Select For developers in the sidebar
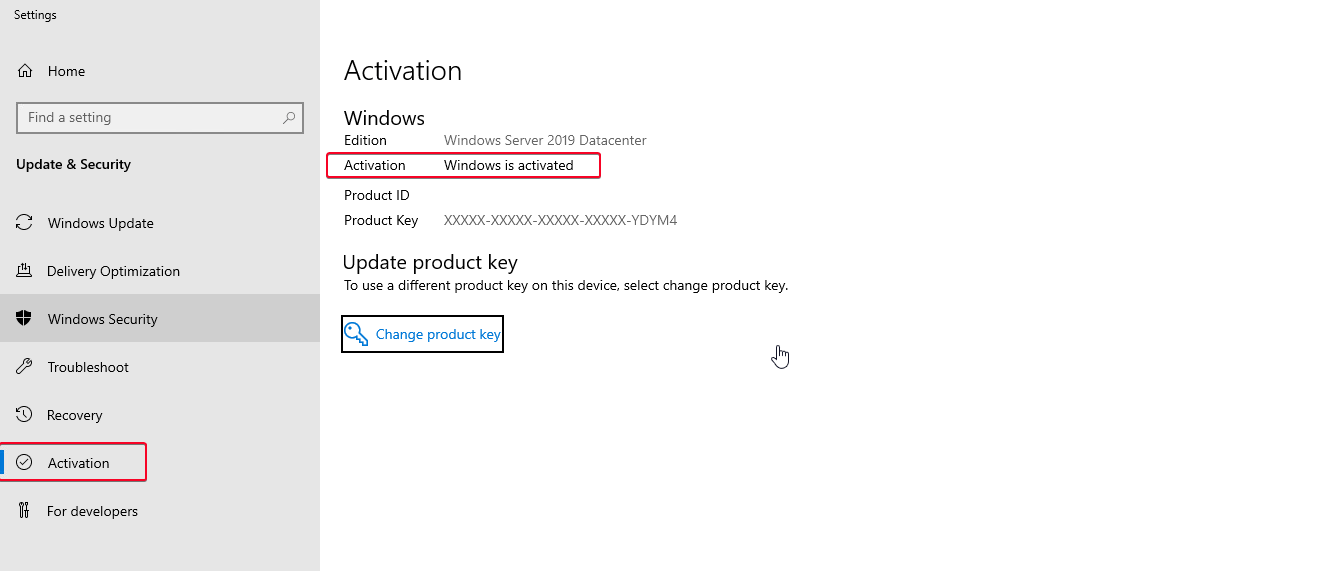Screen dimensions: 1326x571 pyautogui.click(x=92, y=511)
